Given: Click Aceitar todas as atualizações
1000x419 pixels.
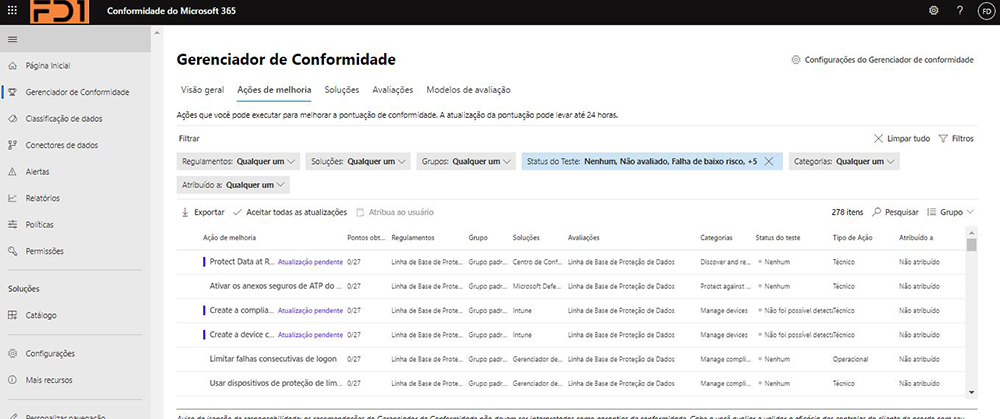Looking at the screenshot, I should (x=297, y=212).
